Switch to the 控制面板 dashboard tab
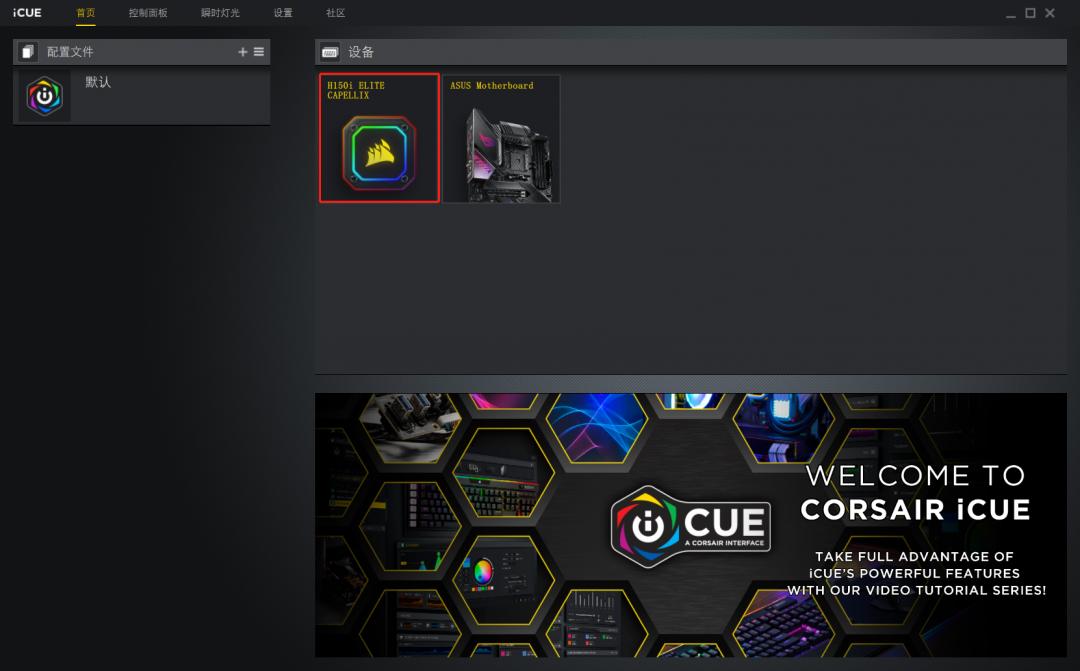1080x671 pixels. point(148,13)
